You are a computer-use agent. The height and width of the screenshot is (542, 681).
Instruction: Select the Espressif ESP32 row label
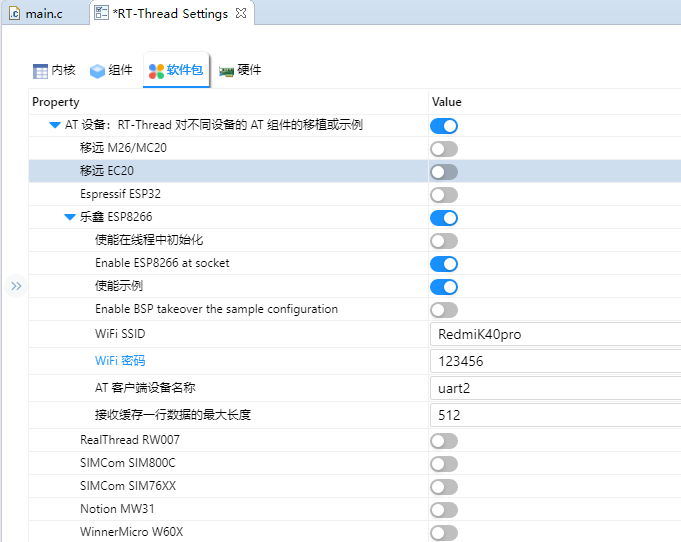pos(120,194)
